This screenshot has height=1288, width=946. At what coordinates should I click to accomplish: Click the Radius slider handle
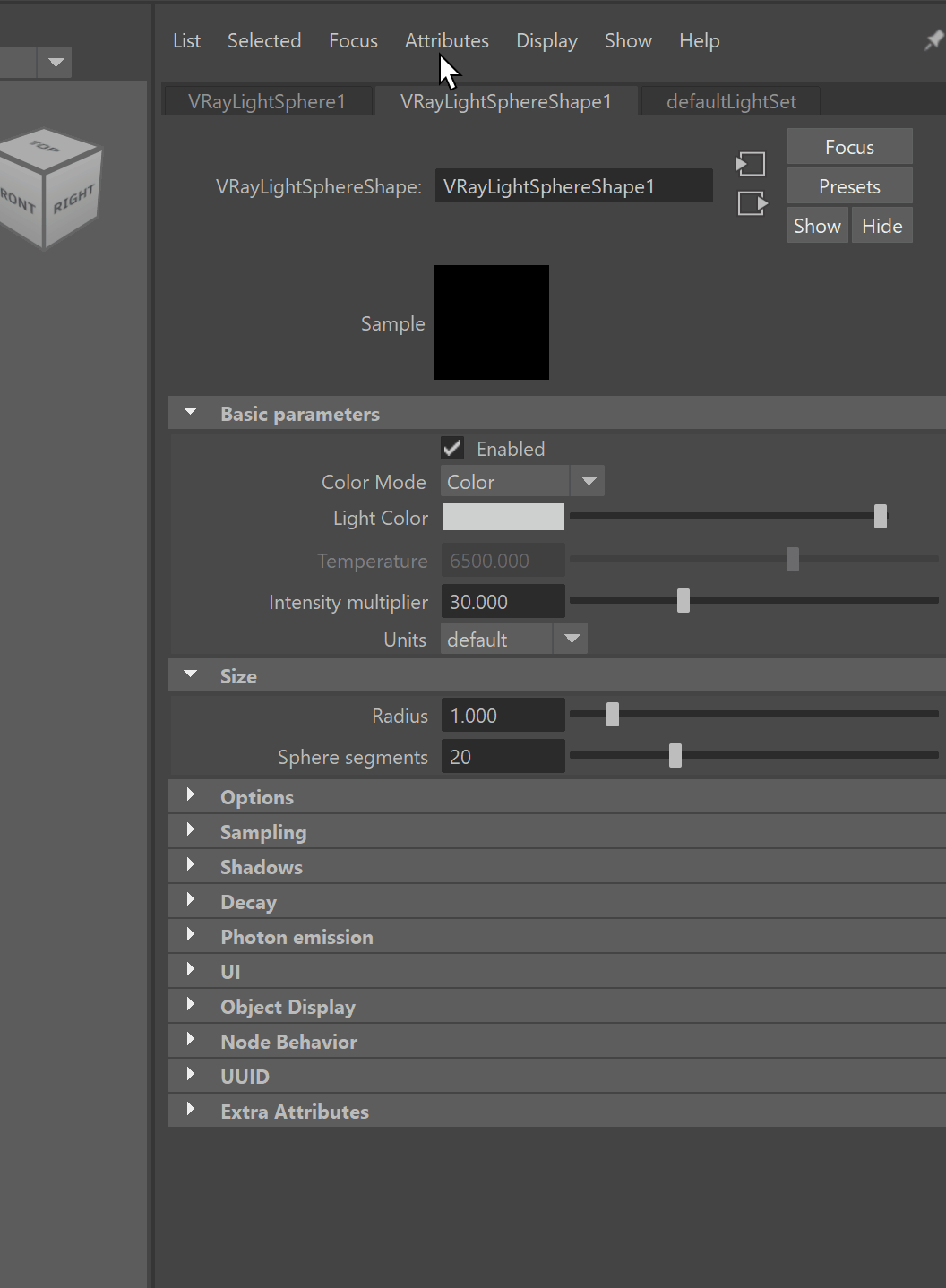tap(613, 715)
